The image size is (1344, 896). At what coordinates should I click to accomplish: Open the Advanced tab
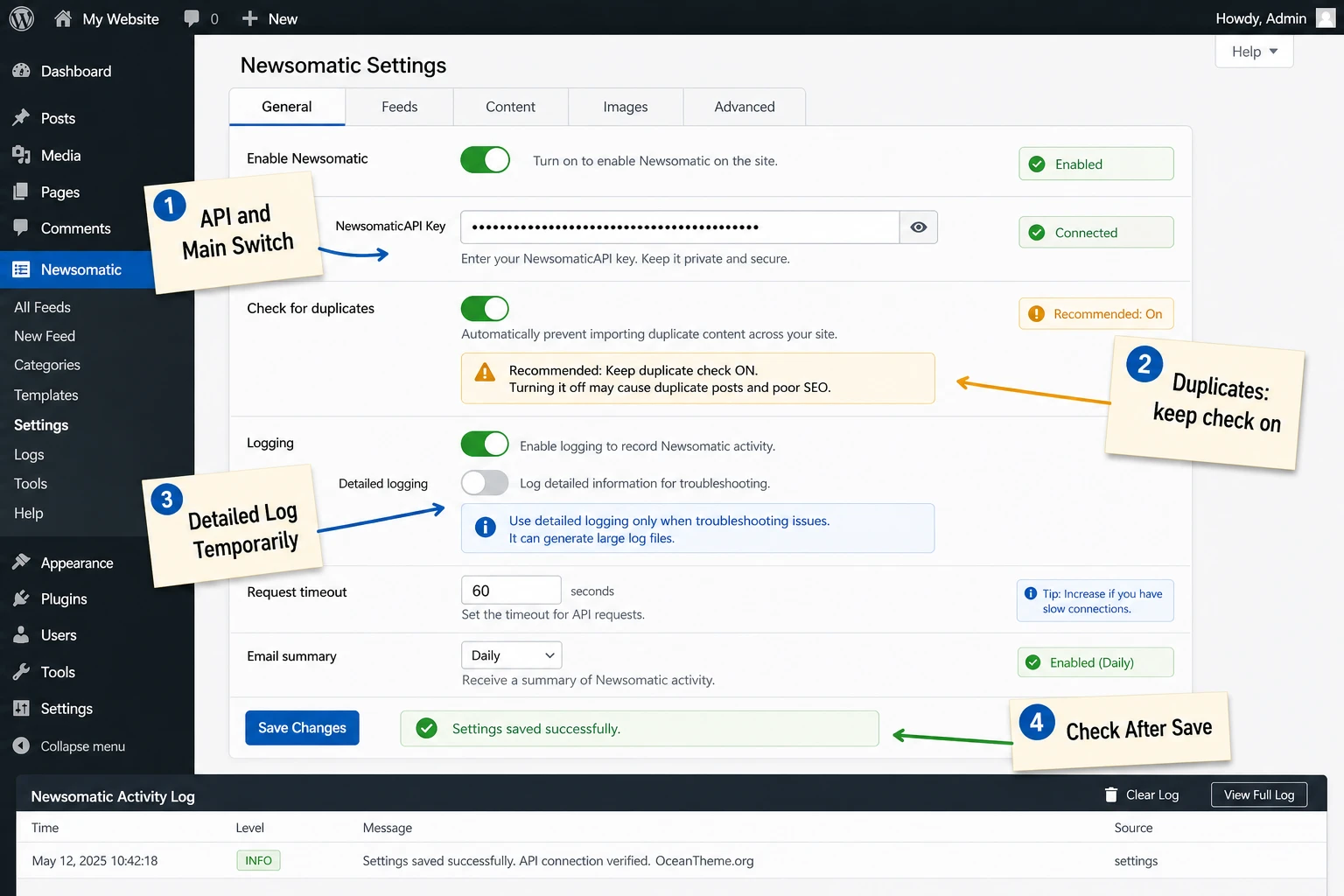pos(745,107)
